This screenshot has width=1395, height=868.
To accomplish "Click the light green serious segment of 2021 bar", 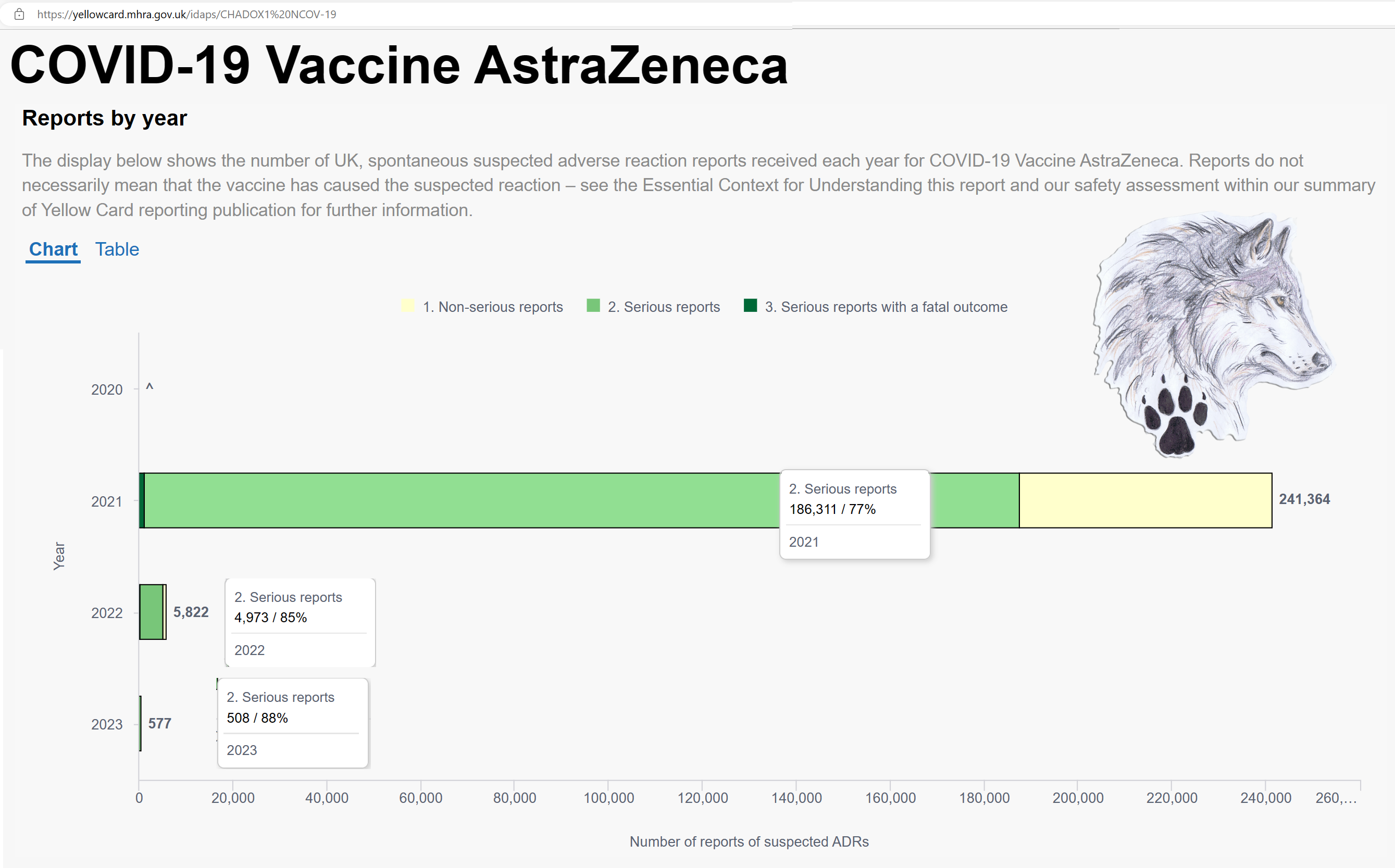I will (459, 500).
